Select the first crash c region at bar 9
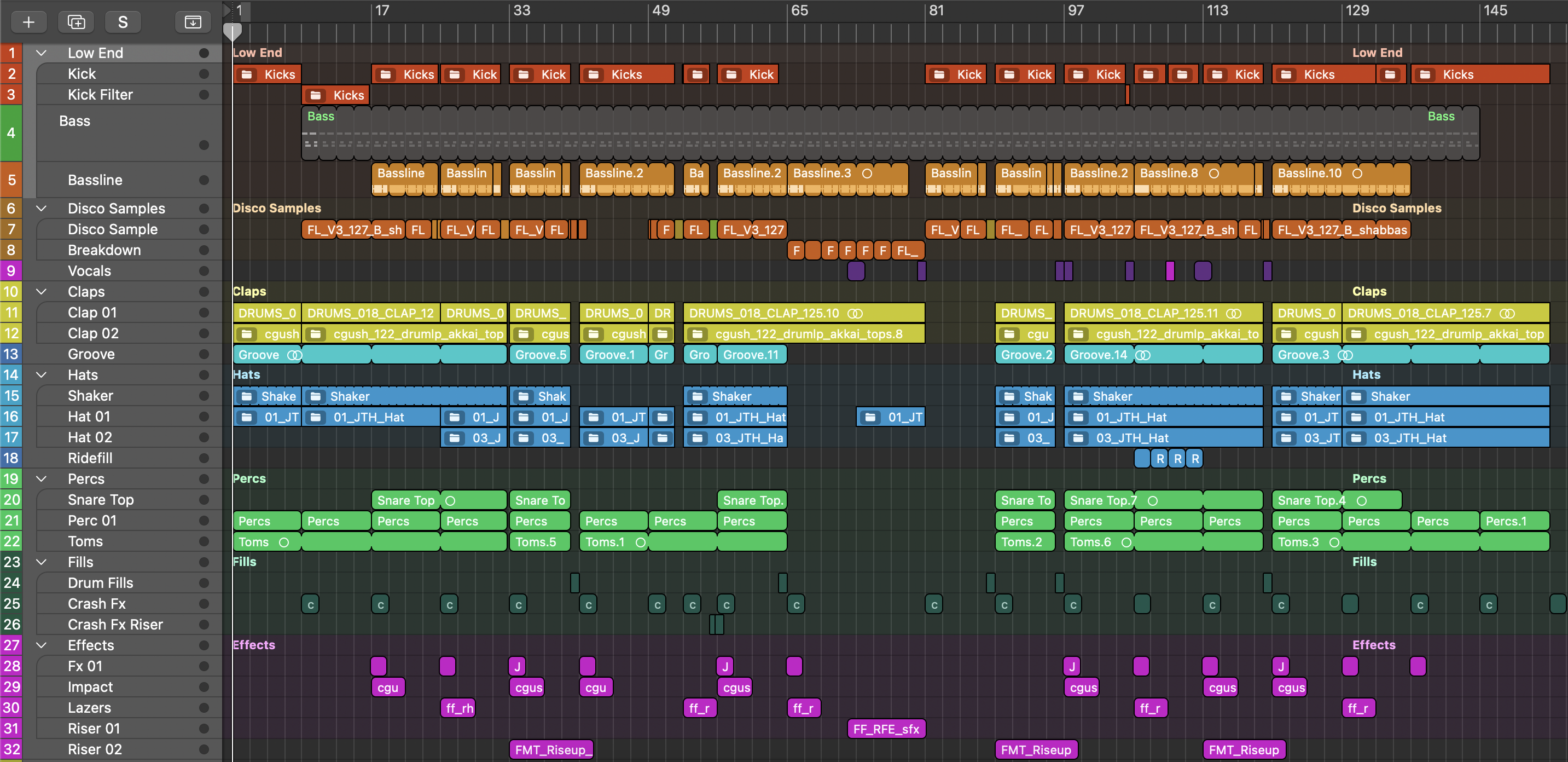This screenshot has height=762, width=1568. coord(310,605)
